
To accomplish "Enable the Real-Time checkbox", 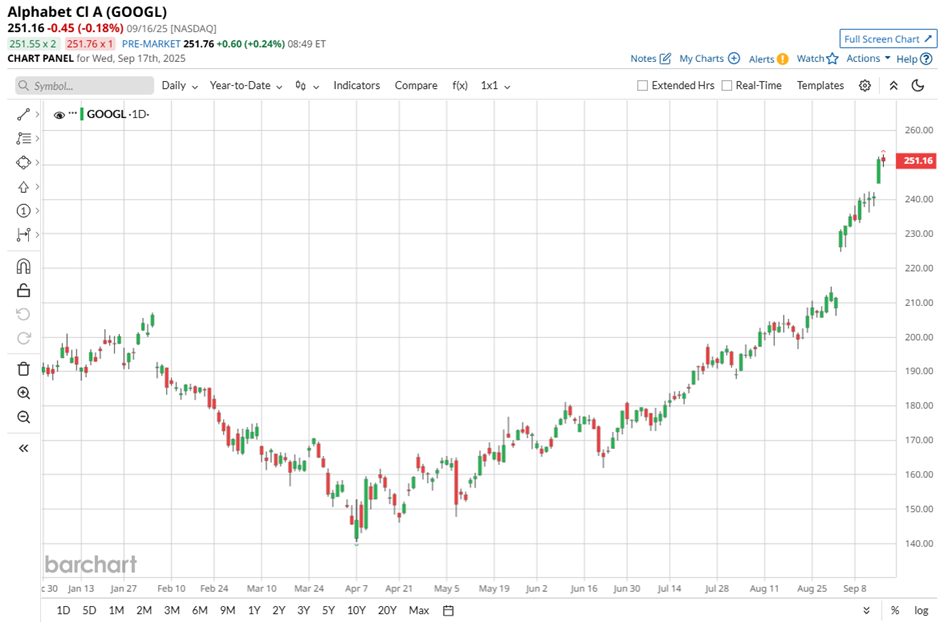I will 727,86.
